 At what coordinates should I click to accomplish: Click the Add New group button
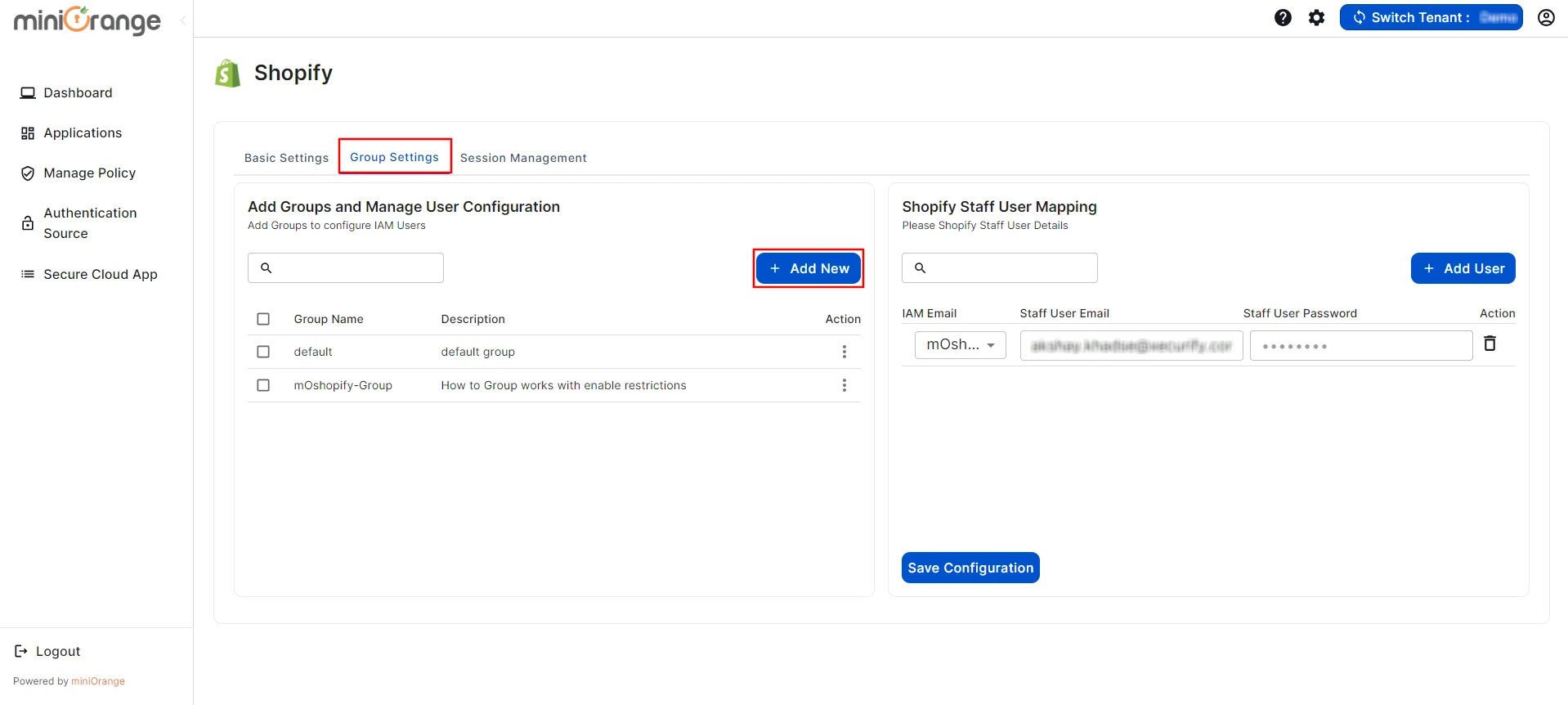[809, 268]
